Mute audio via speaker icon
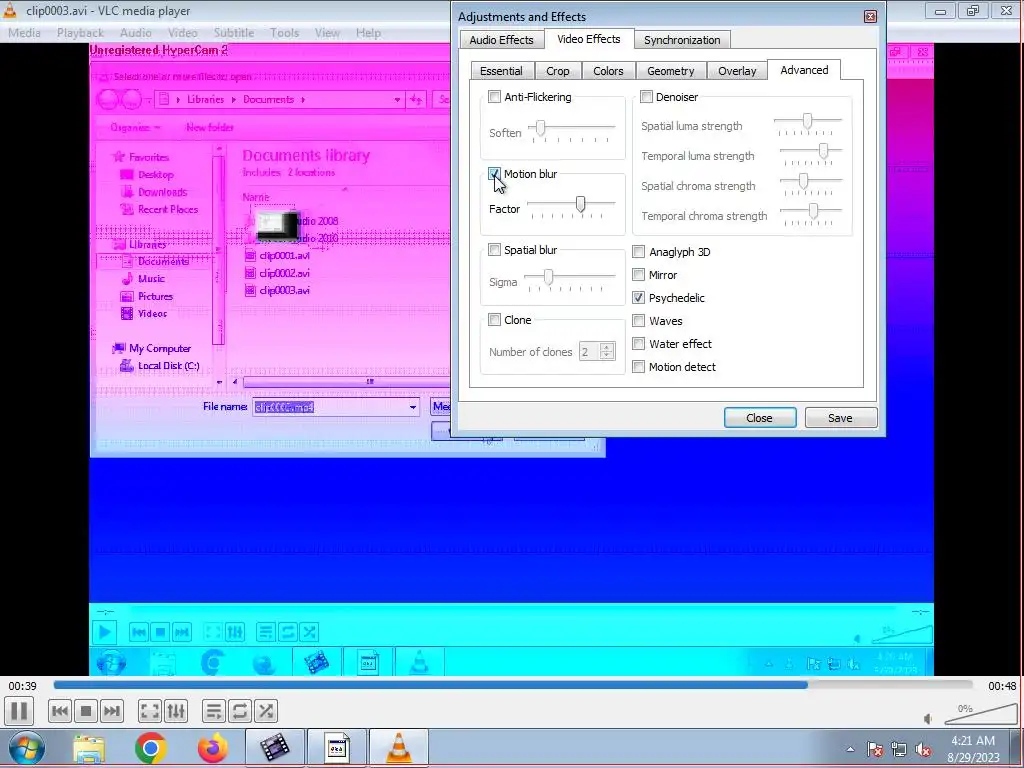Screen dimensions: 1024x768 tap(929, 719)
